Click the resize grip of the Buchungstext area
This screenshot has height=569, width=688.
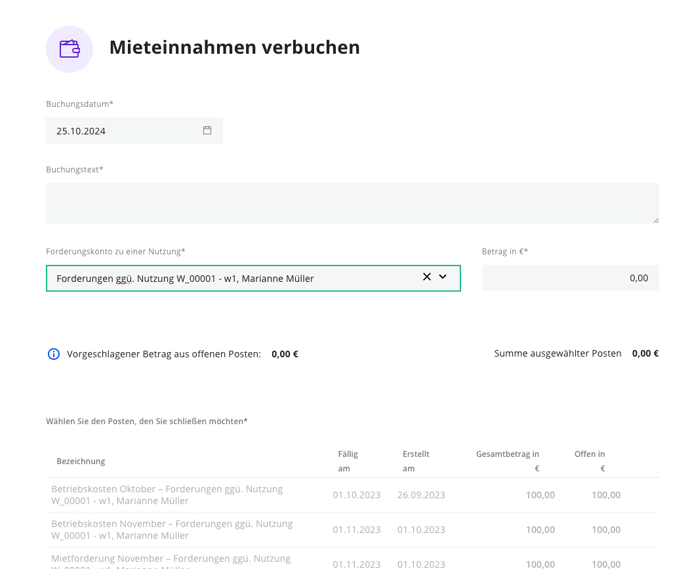click(x=656, y=220)
